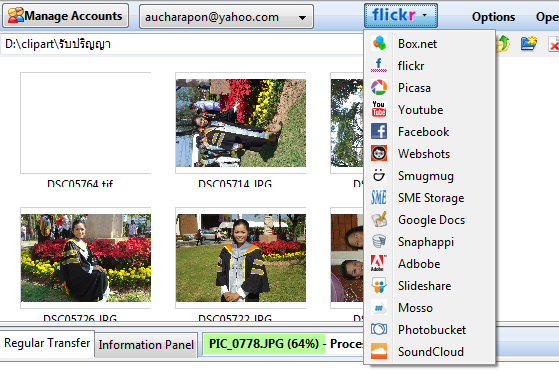559x371 pixels.
Task: Click the Webshots face icon
Action: click(x=379, y=154)
